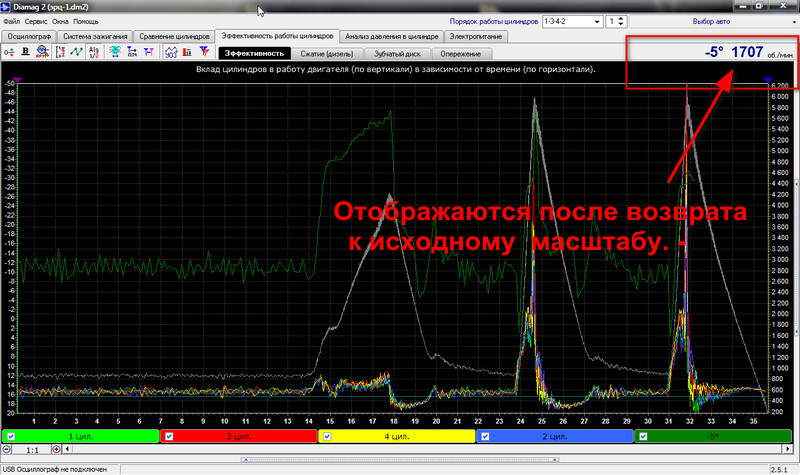Click the zoom-out minus icon near 1:1
Image resolution: width=800 pixels, height=475 pixels.
coord(7,449)
